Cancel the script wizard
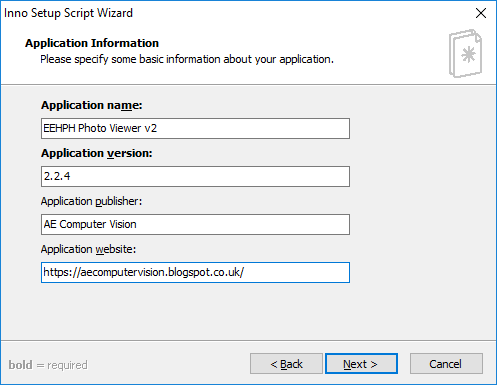This screenshot has height=385, width=497. point(446,364)
